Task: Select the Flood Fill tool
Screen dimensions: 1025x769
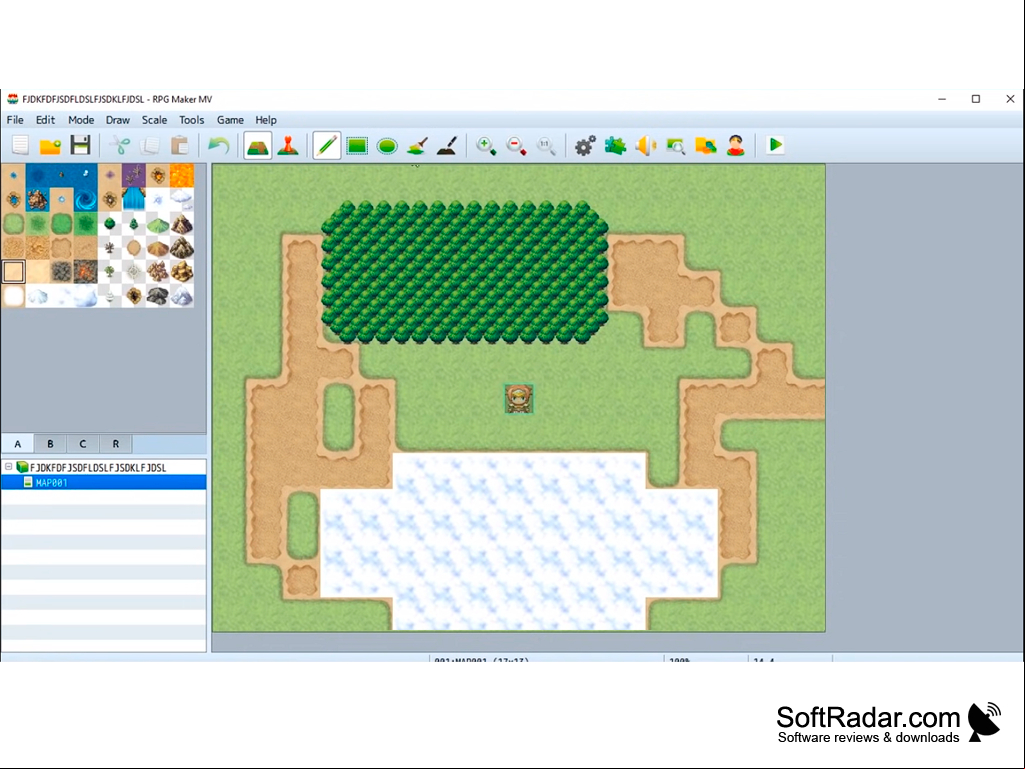Action: click(417, 145)
